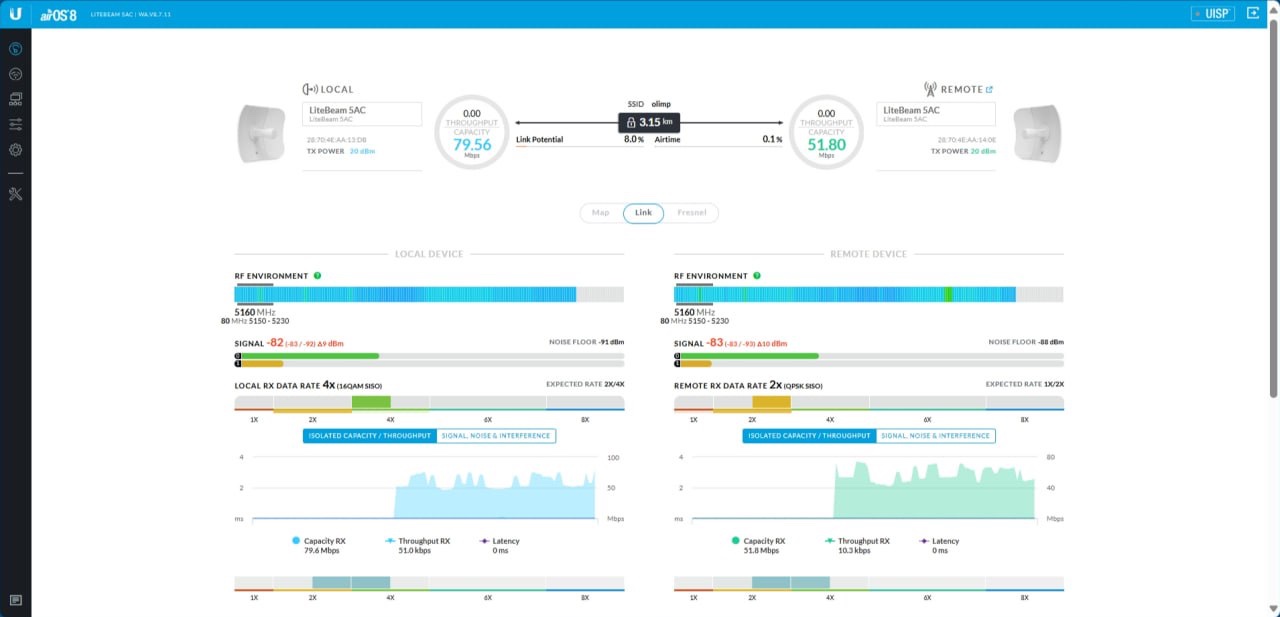Click local bottom data rate bar
Image resolution: width=1280 pixels, height=617 pixels.
click(429, 583)
